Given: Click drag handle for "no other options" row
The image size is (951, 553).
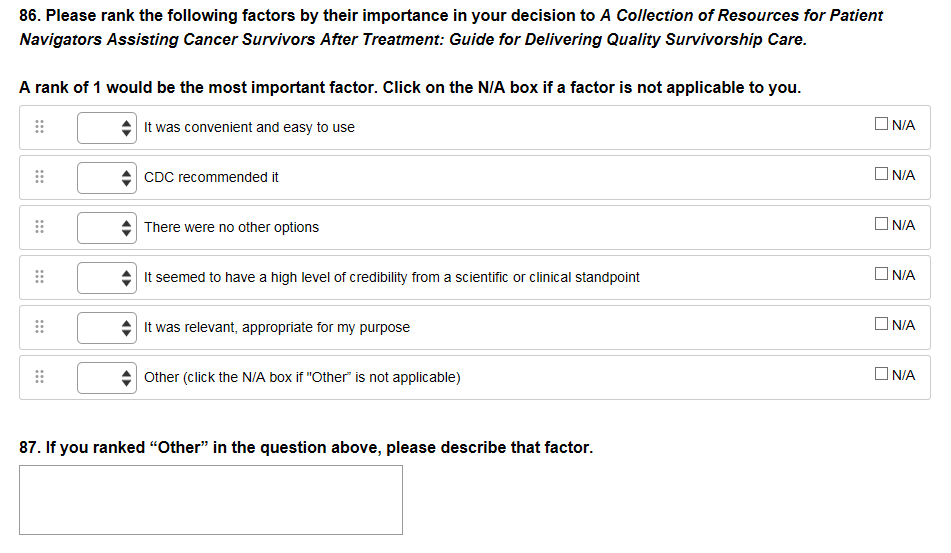Looking at the screenshot, I should [39, 227].
